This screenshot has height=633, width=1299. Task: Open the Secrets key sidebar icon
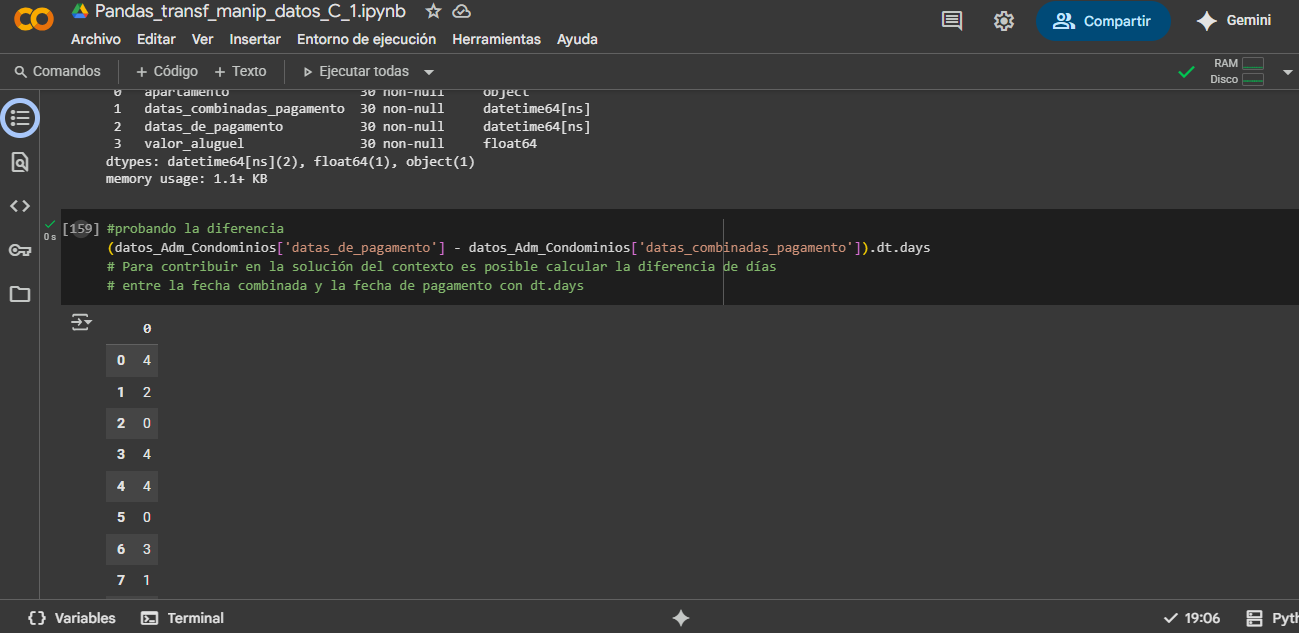coord(20,250)
